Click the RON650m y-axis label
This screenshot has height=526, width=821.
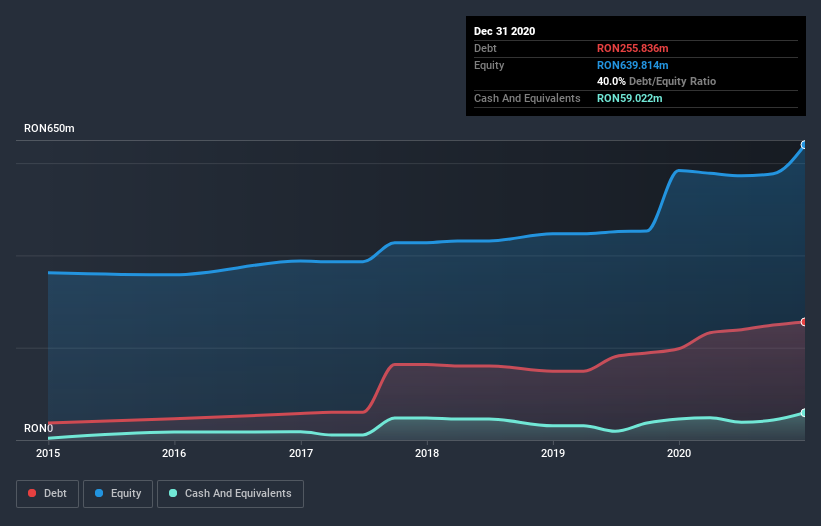tap(49, 128)
